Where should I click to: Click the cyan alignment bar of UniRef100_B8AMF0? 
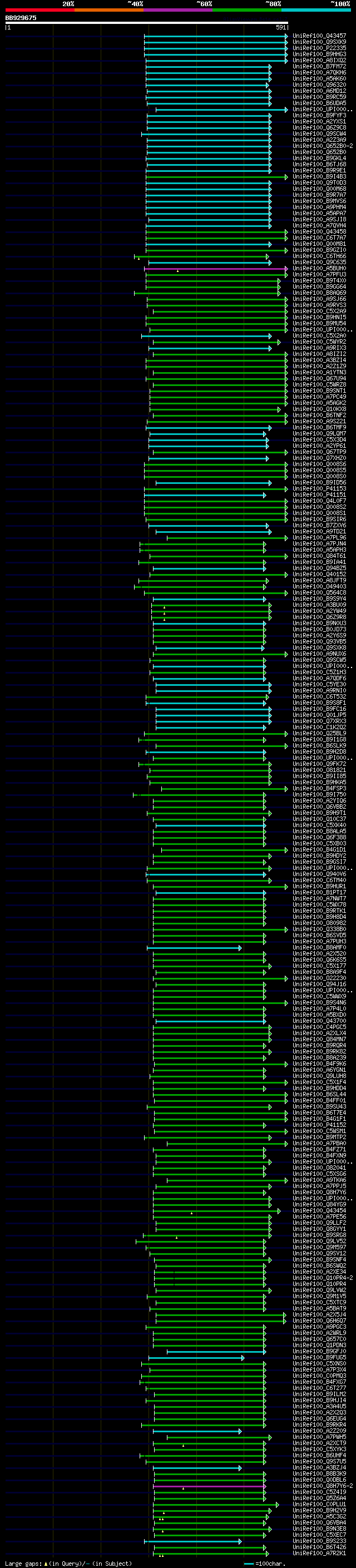194,948
